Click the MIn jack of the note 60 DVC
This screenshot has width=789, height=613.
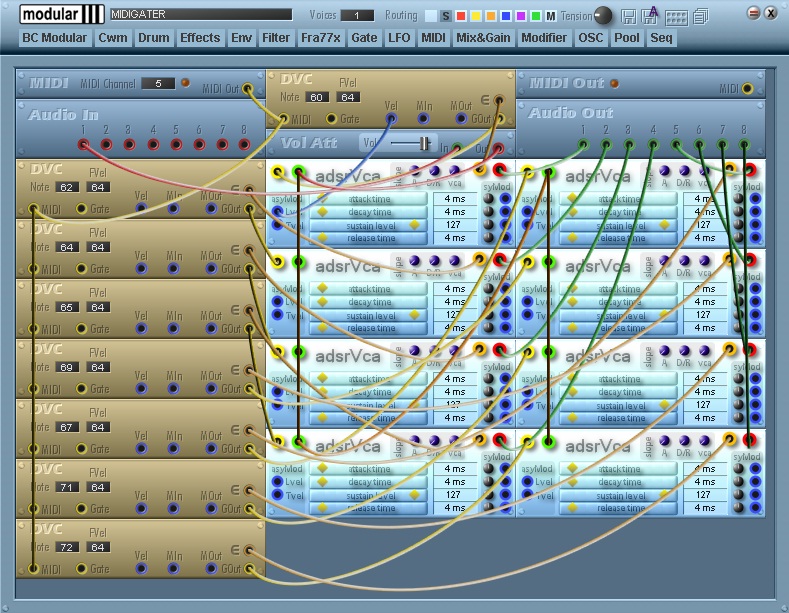423,119
